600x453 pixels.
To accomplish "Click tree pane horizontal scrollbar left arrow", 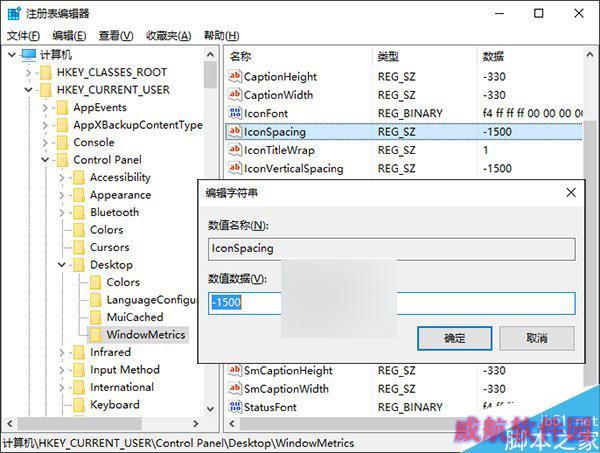I will click(x=10, y=424).
